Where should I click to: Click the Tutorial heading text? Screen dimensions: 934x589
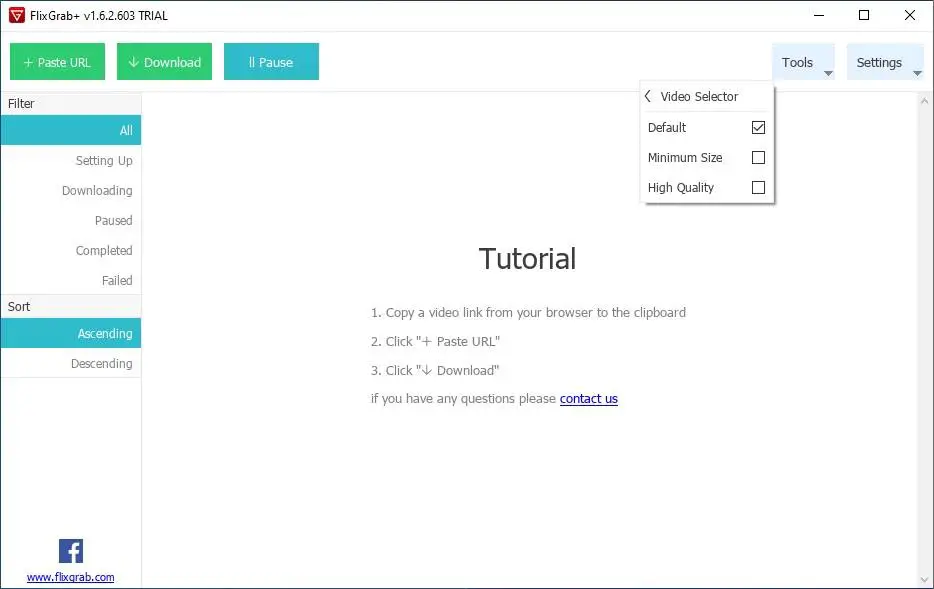click(527, 259)
